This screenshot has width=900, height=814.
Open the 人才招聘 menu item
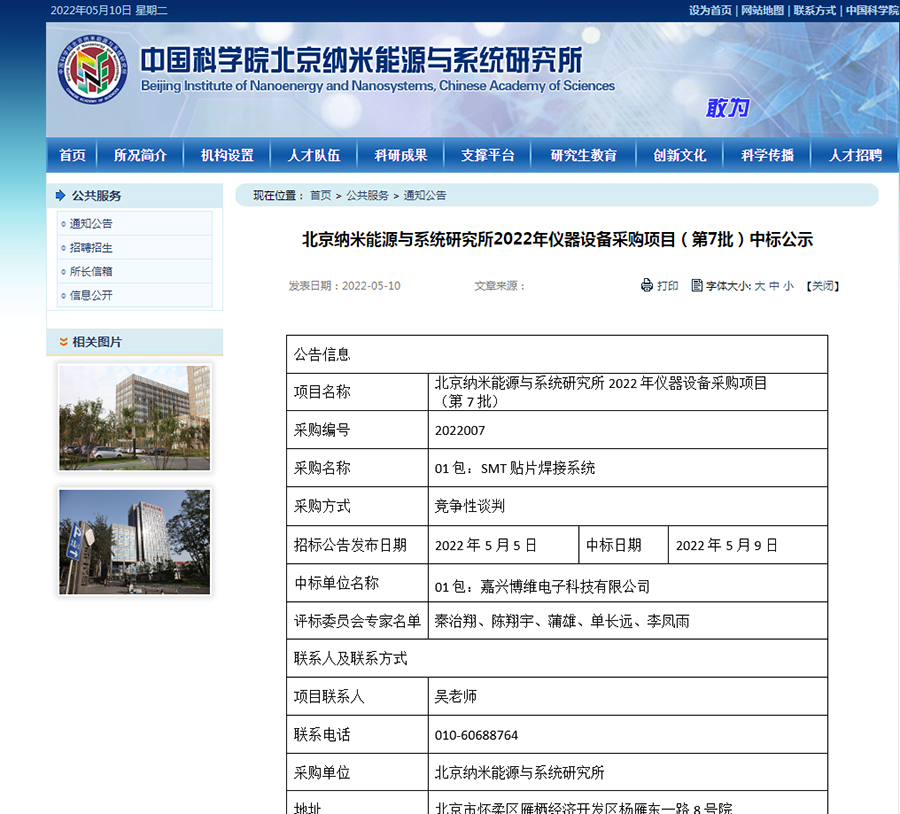[855, 155]
